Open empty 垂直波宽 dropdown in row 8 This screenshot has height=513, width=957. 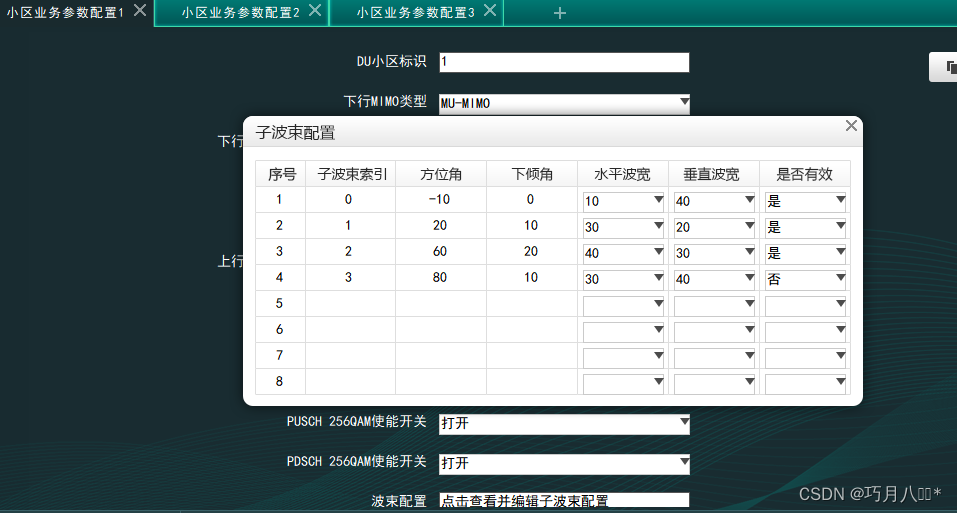pyautogui.click(x=714, y=383)
